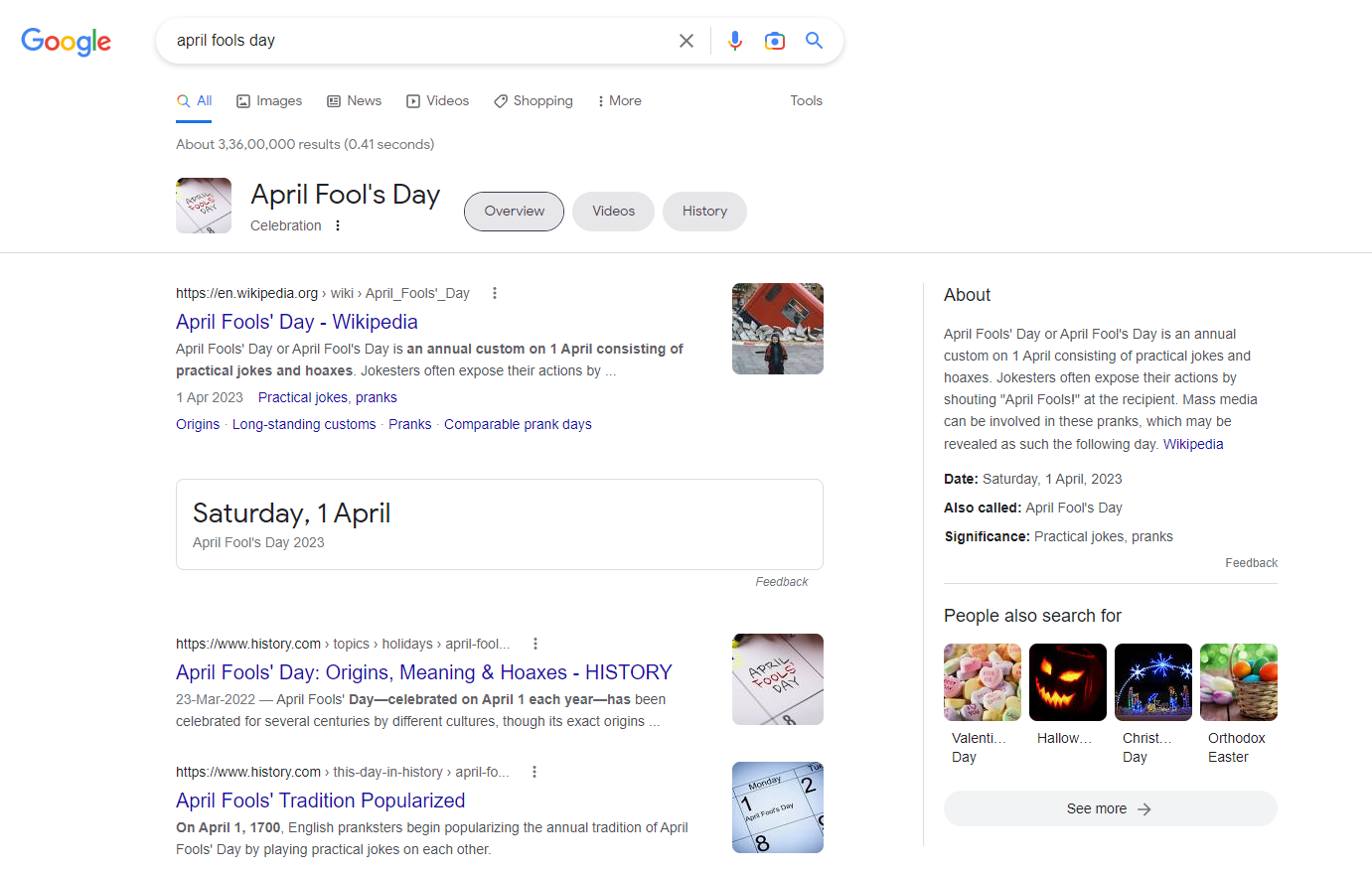Open the Origins sitelink
1372x874 pixels.
pyautogui.click(x=198, y=424)
